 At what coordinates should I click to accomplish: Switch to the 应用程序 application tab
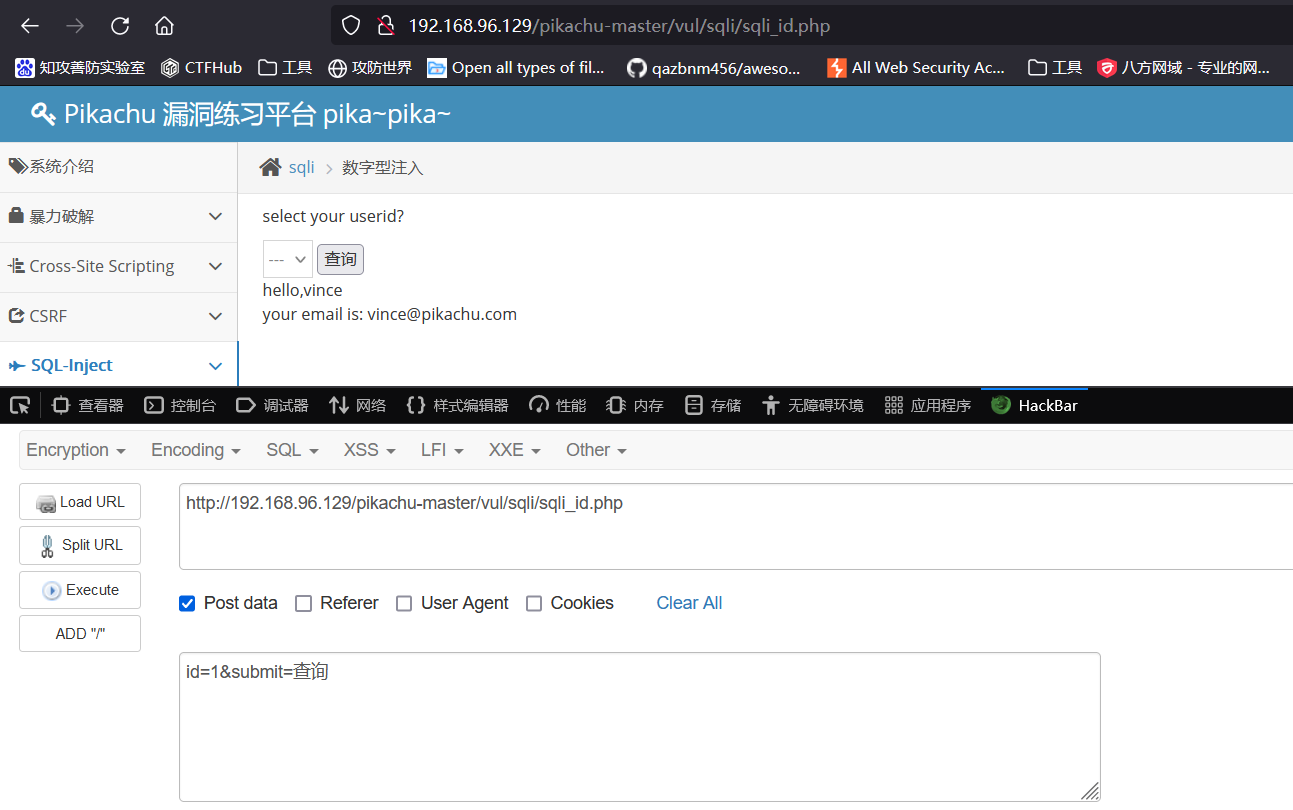tap(928, 405)
